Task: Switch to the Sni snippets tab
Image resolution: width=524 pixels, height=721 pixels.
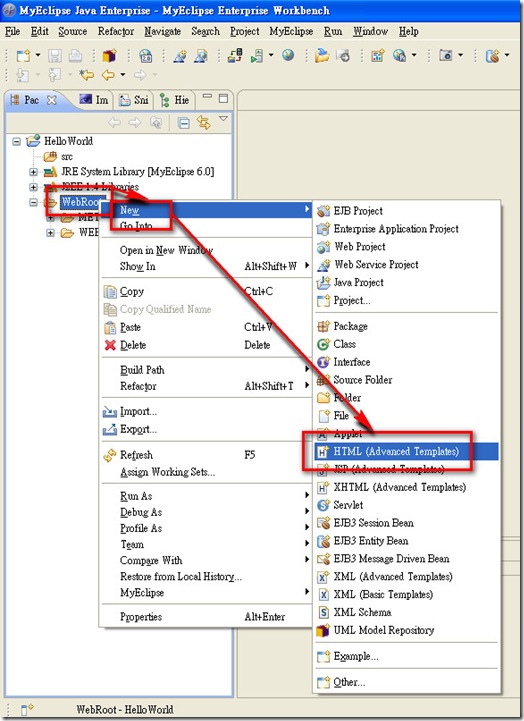Action: (x=134, y=100)
